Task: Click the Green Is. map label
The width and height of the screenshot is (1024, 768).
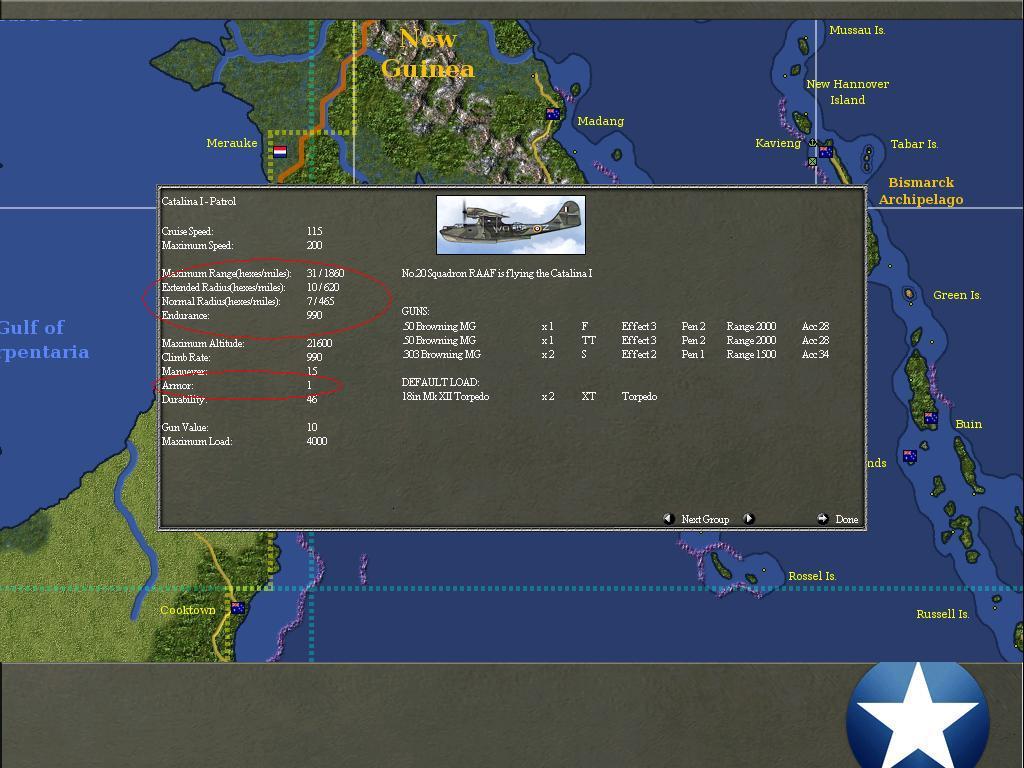Action: pos(957,295)
